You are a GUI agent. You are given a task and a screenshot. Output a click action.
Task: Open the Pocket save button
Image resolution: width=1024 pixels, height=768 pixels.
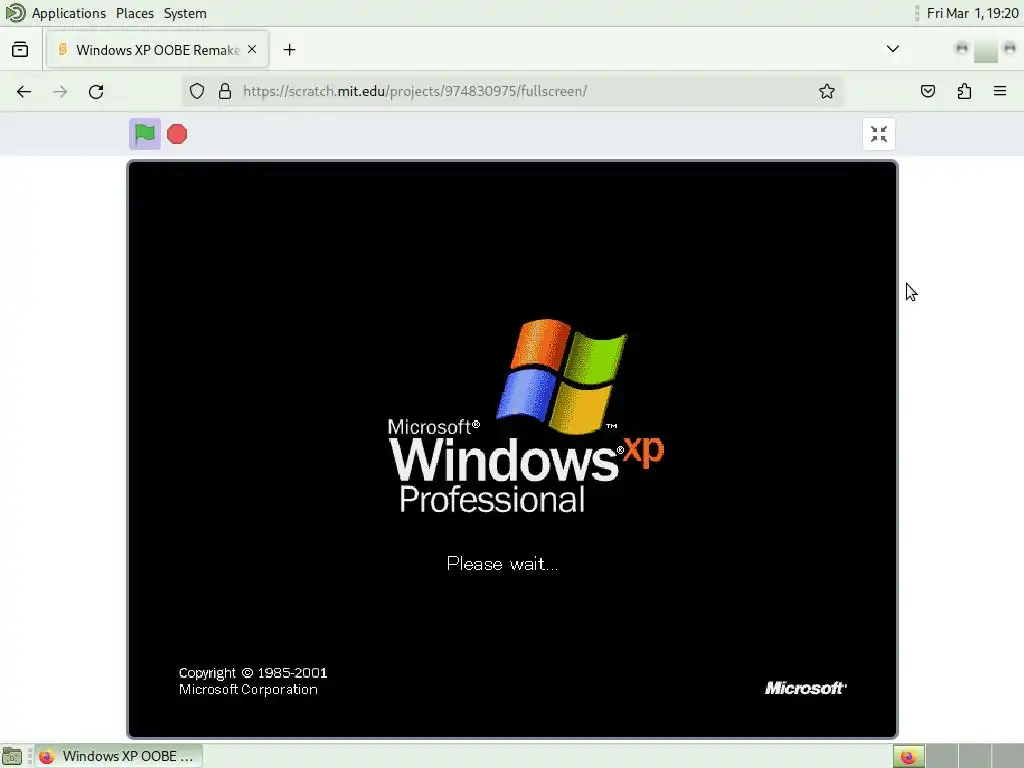coord(928,91)
